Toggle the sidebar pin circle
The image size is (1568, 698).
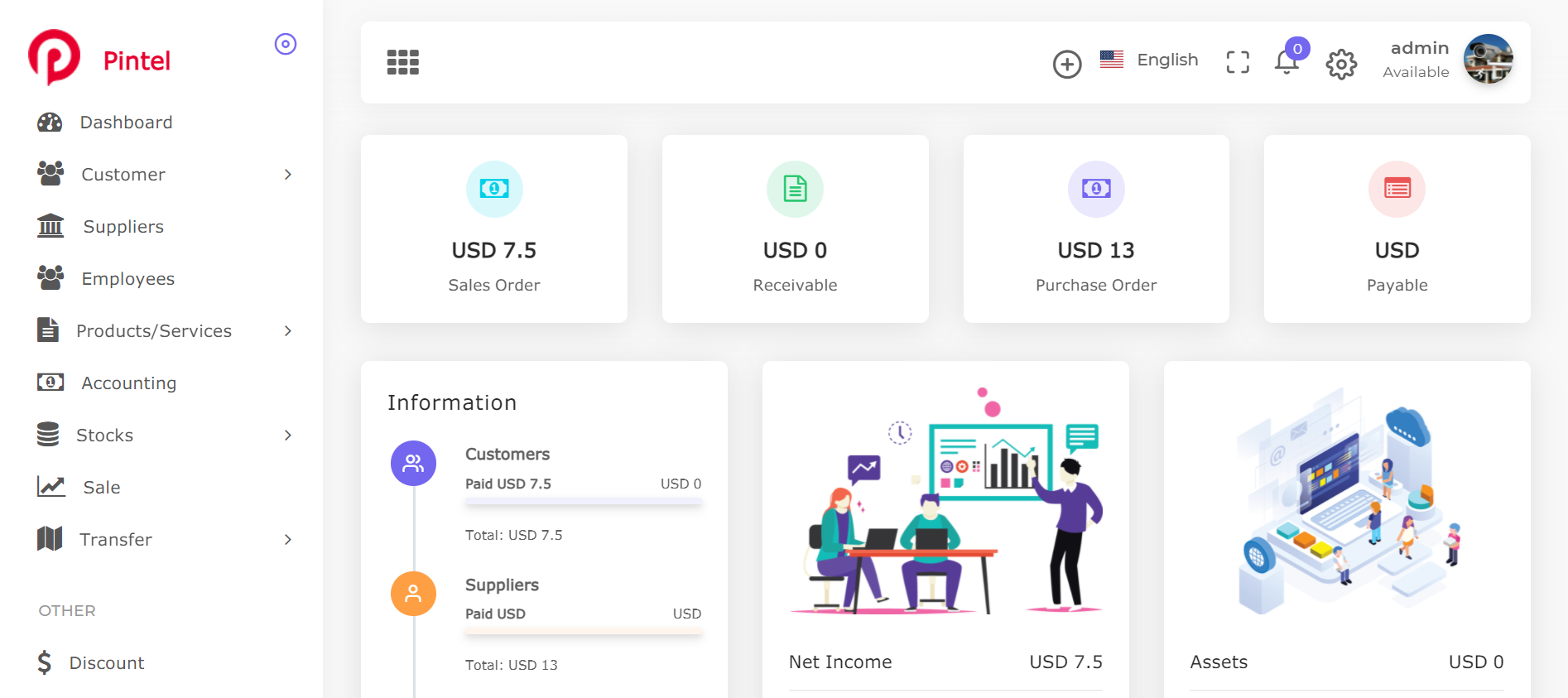click(x=286, y=44)
